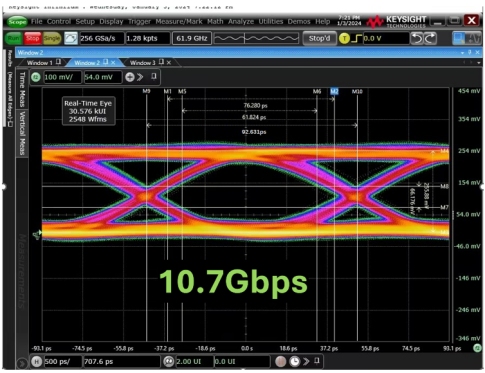This screenshot has height=373, width=485.
Task: Click the plus icon beside 54.0 mV offset
Action: click(130, 77)
